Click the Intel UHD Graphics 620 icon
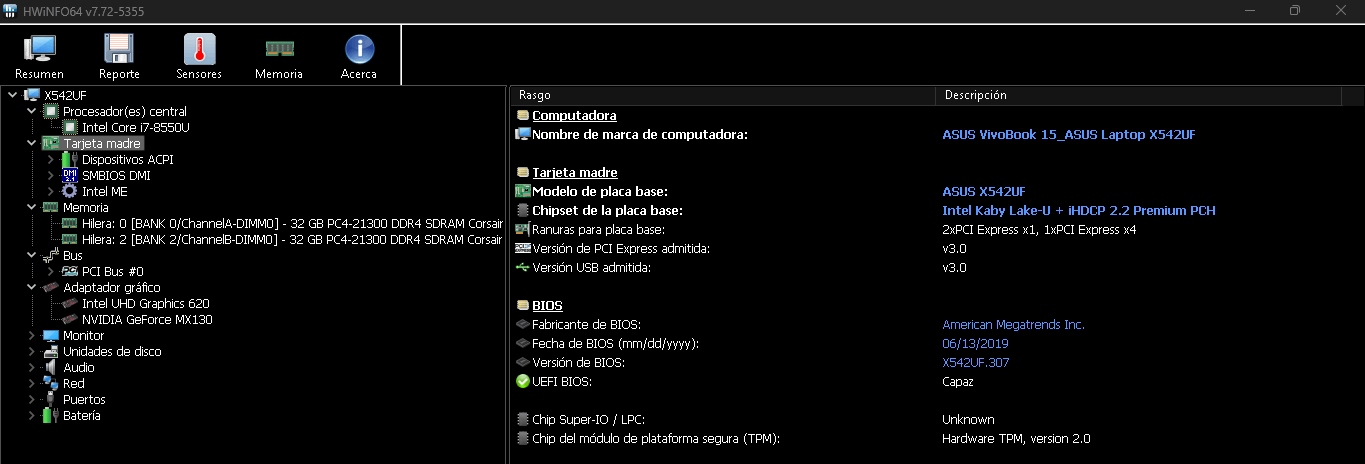 click(x=70, y=303)
